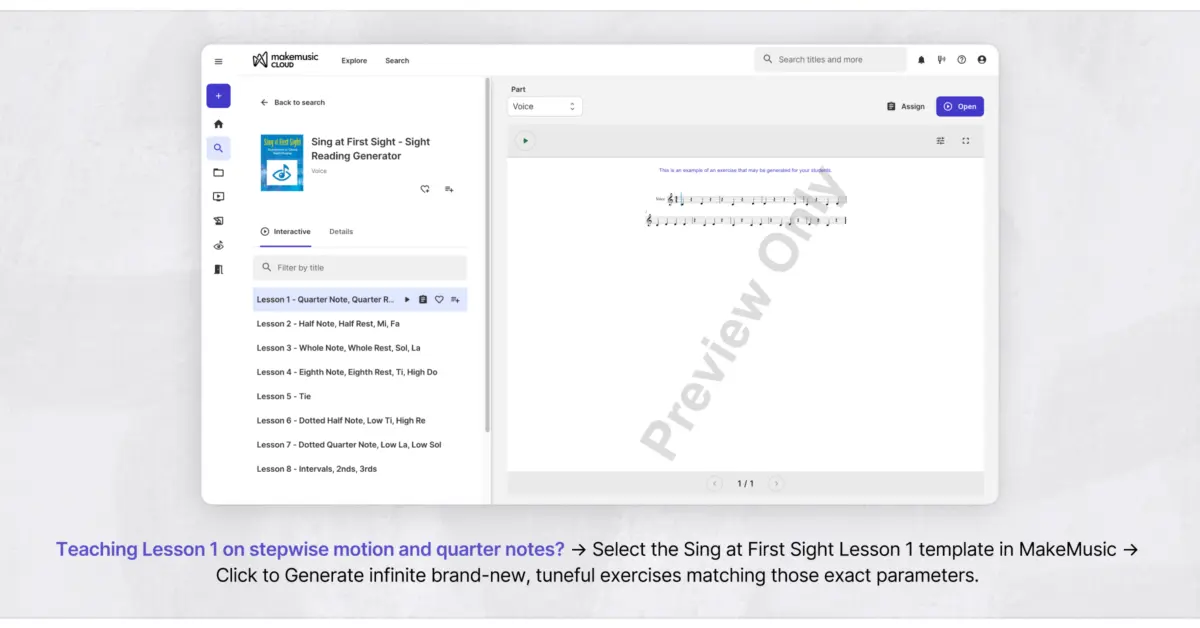1200x628 pixels.
Task: Favorite Lesson 1 with the row heart icon
Action: (x=439, y=299)
